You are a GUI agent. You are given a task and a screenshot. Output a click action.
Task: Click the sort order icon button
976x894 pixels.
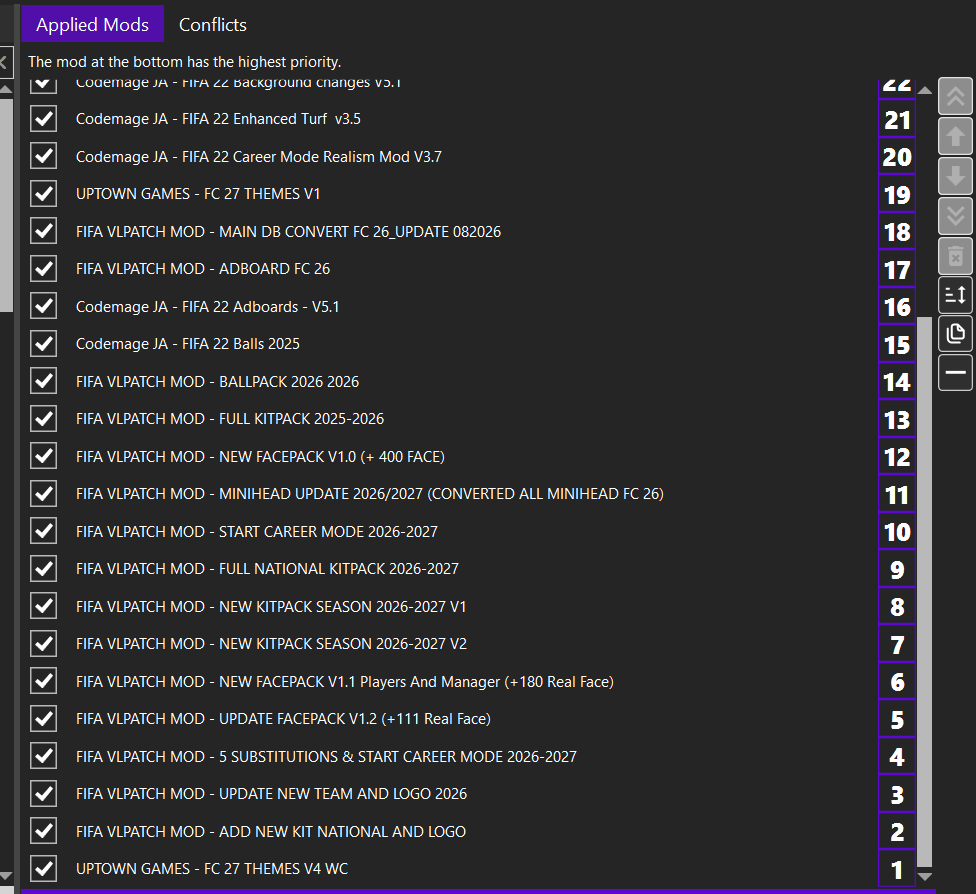[x=955, y=295]
